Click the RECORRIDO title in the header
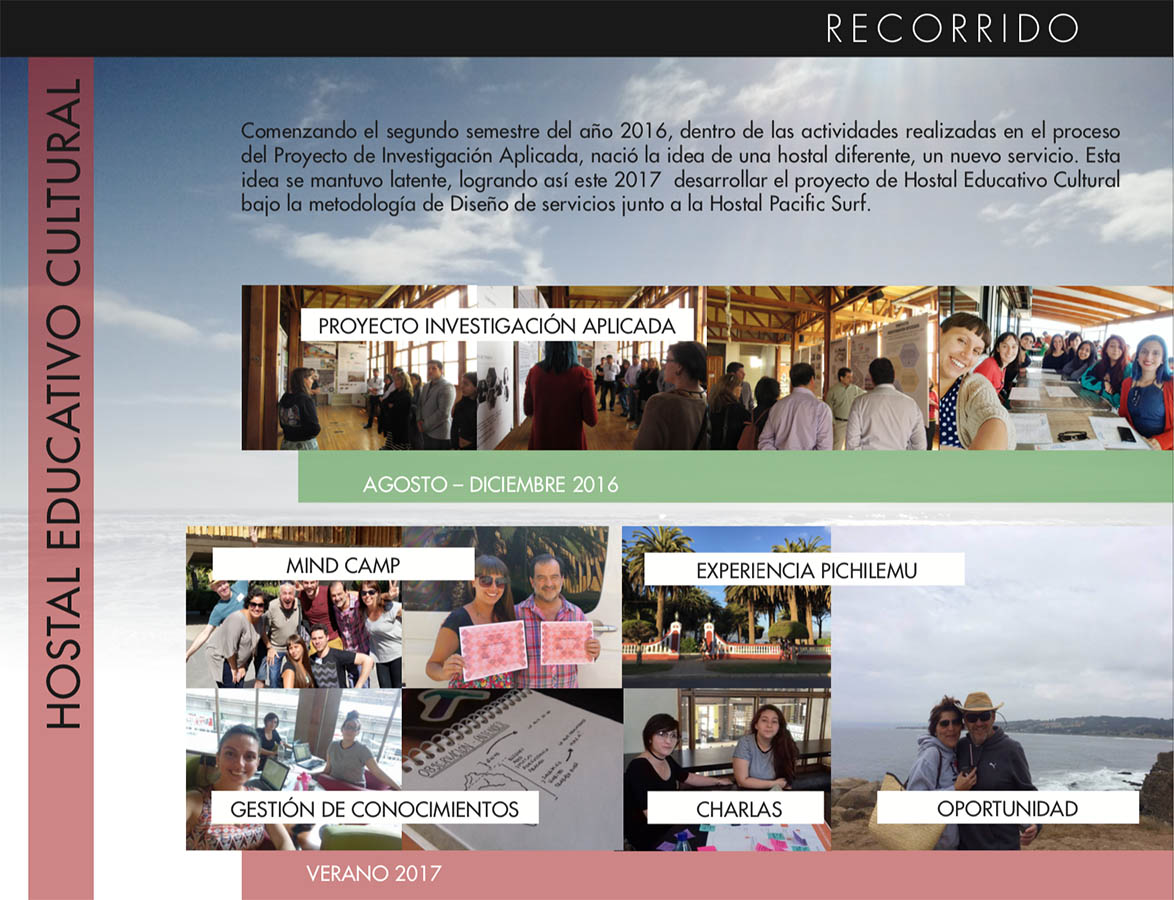Viewport: 1174px width, 900px height. tap(951, 28)
